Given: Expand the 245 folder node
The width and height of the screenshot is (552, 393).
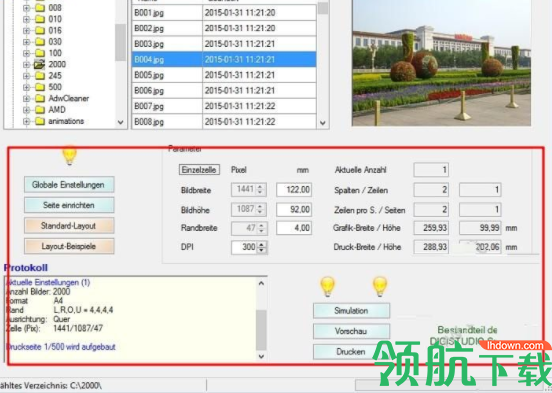Looking at the screenshot, I should tap(26, 76).
